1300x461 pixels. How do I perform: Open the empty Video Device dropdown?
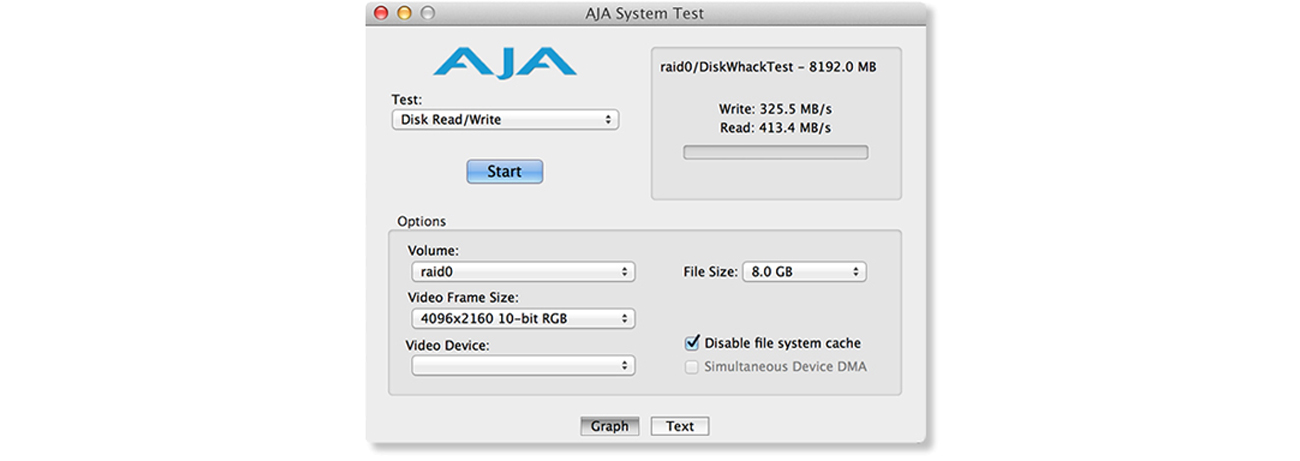(523, 365)
